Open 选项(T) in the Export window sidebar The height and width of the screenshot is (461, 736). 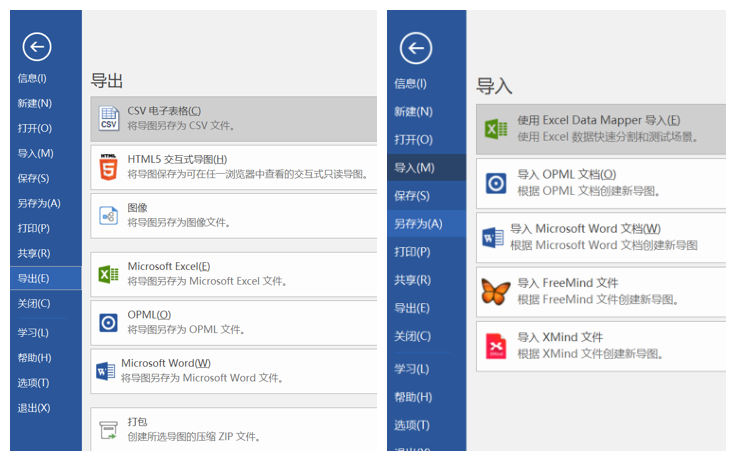pos(33,383)
